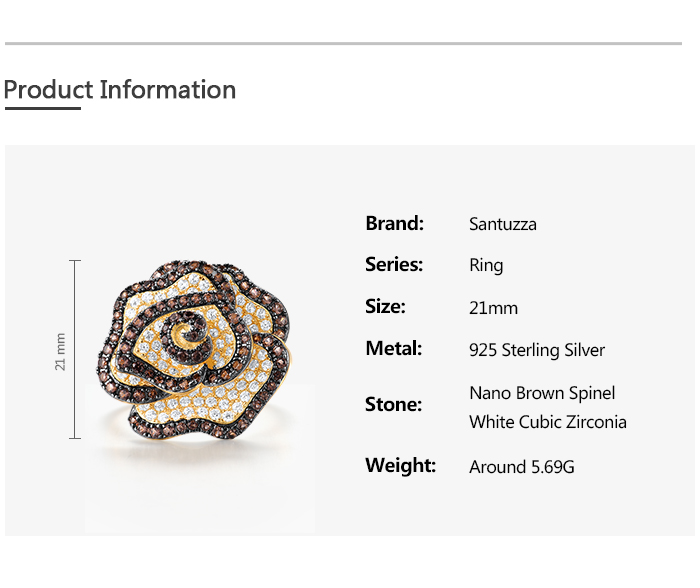The image size is (700, 588).
Task: Click the Ring series value
Action: tap(486, 266)
